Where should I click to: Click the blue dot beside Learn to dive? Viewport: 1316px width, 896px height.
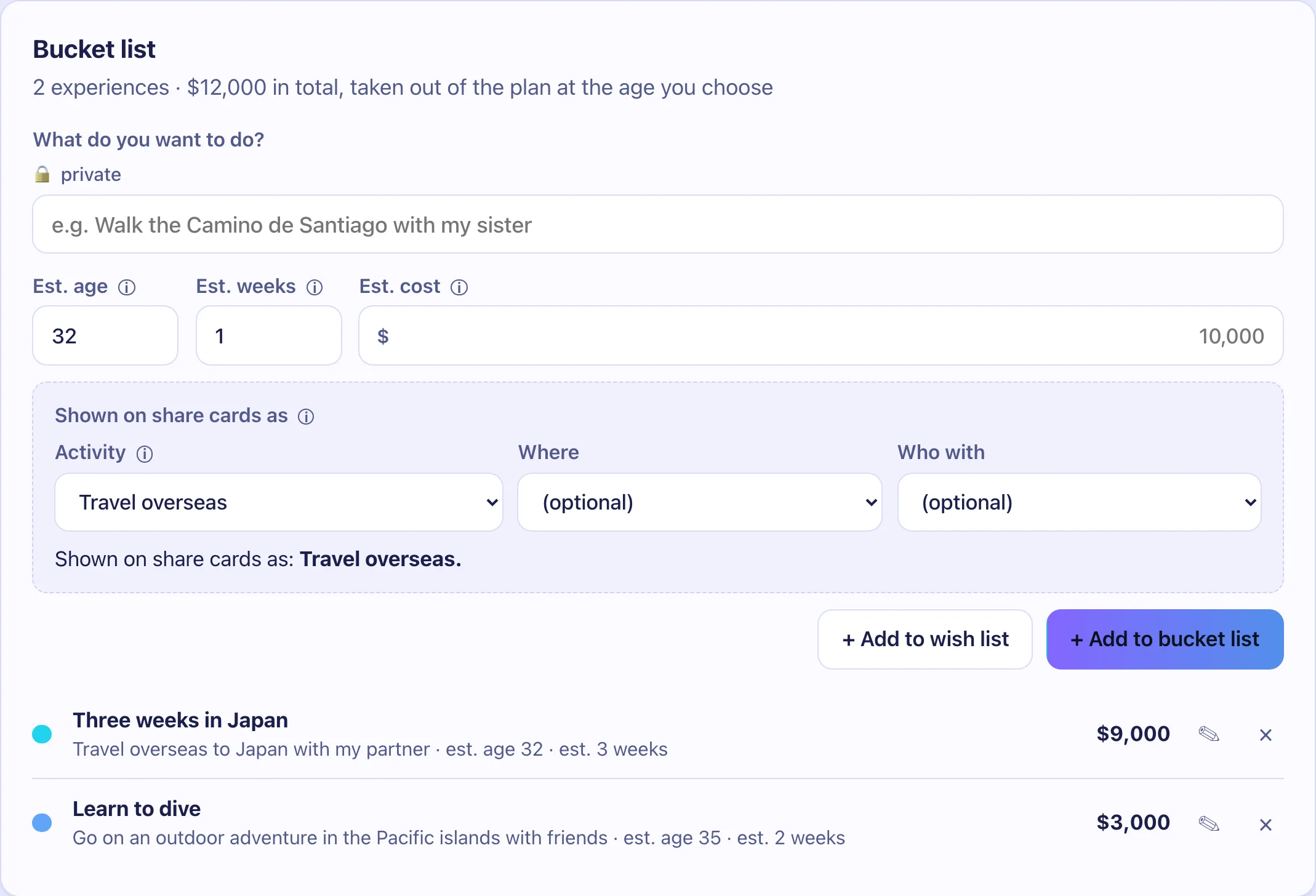42,823
